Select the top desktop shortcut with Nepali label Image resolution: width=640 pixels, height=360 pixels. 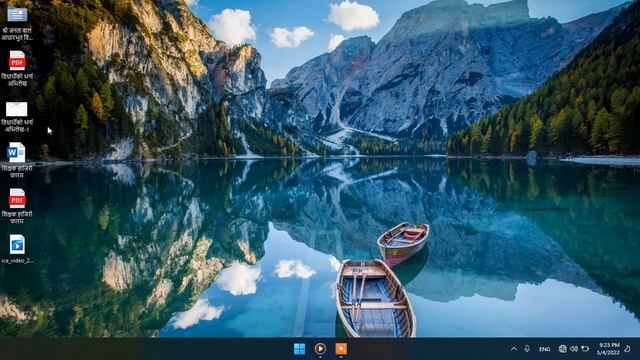point(17,23)
